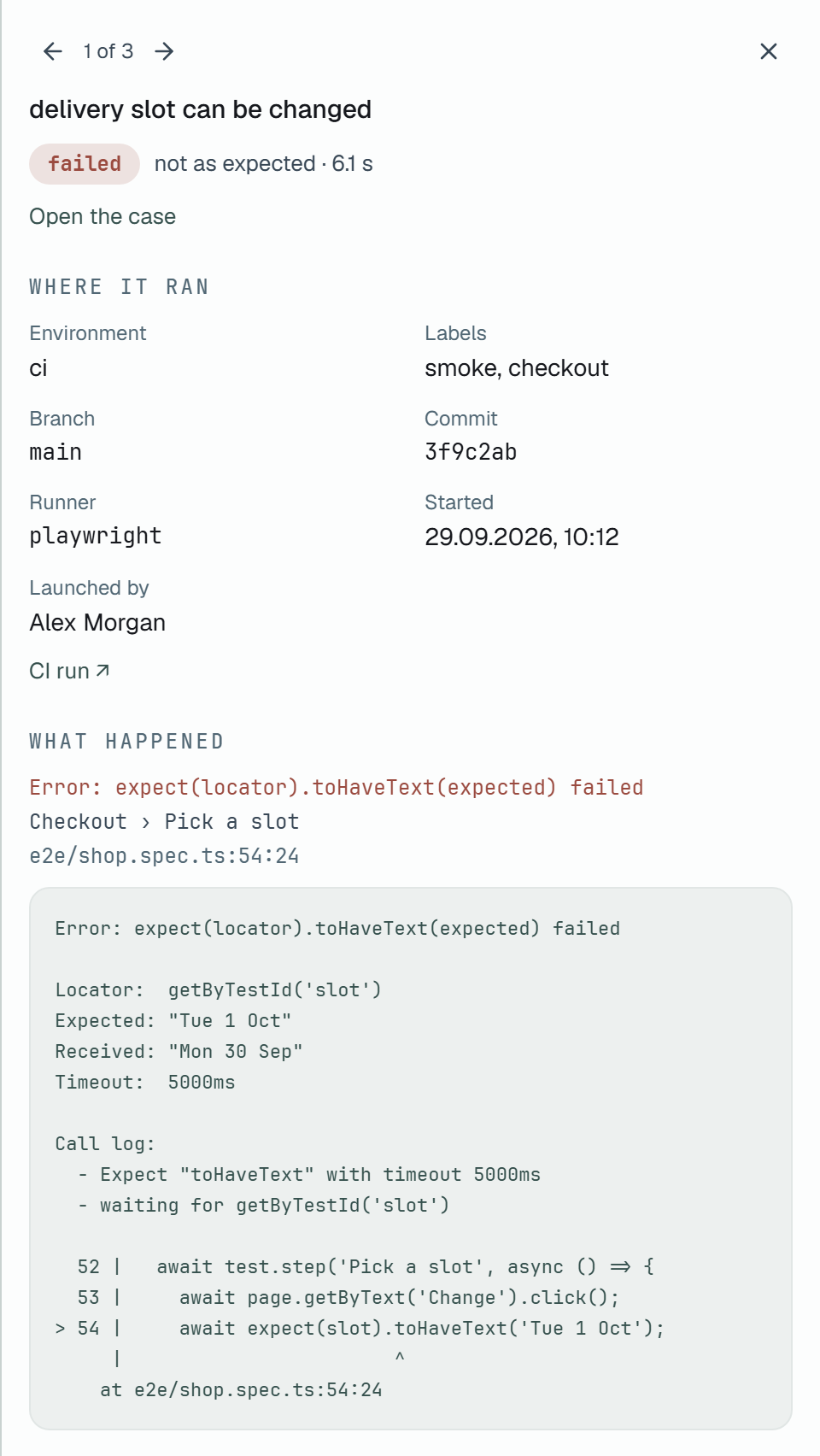This screenshot has width=820, height=1456.
Task: Click the commit hash 3f9c2ab
Action: pos(471,452)
